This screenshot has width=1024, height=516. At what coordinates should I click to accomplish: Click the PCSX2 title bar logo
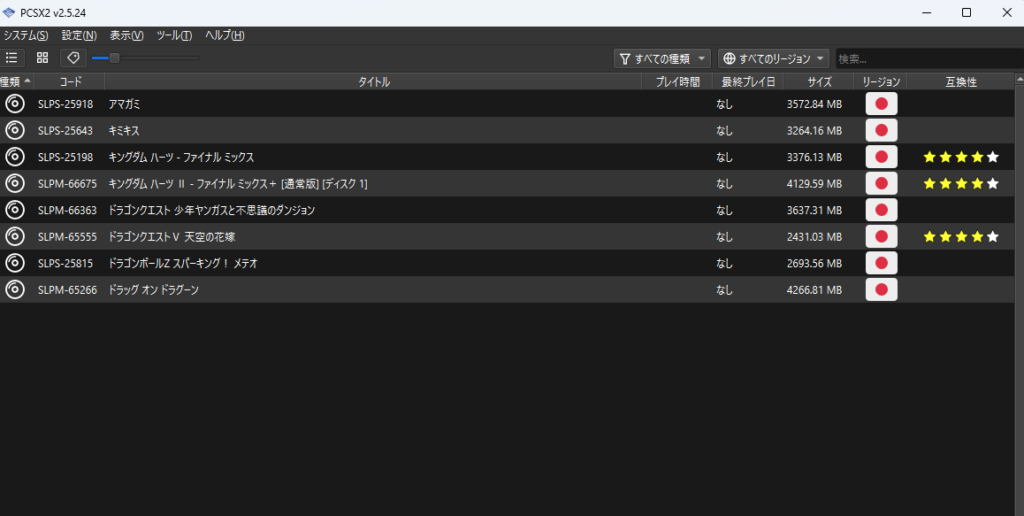8,12
